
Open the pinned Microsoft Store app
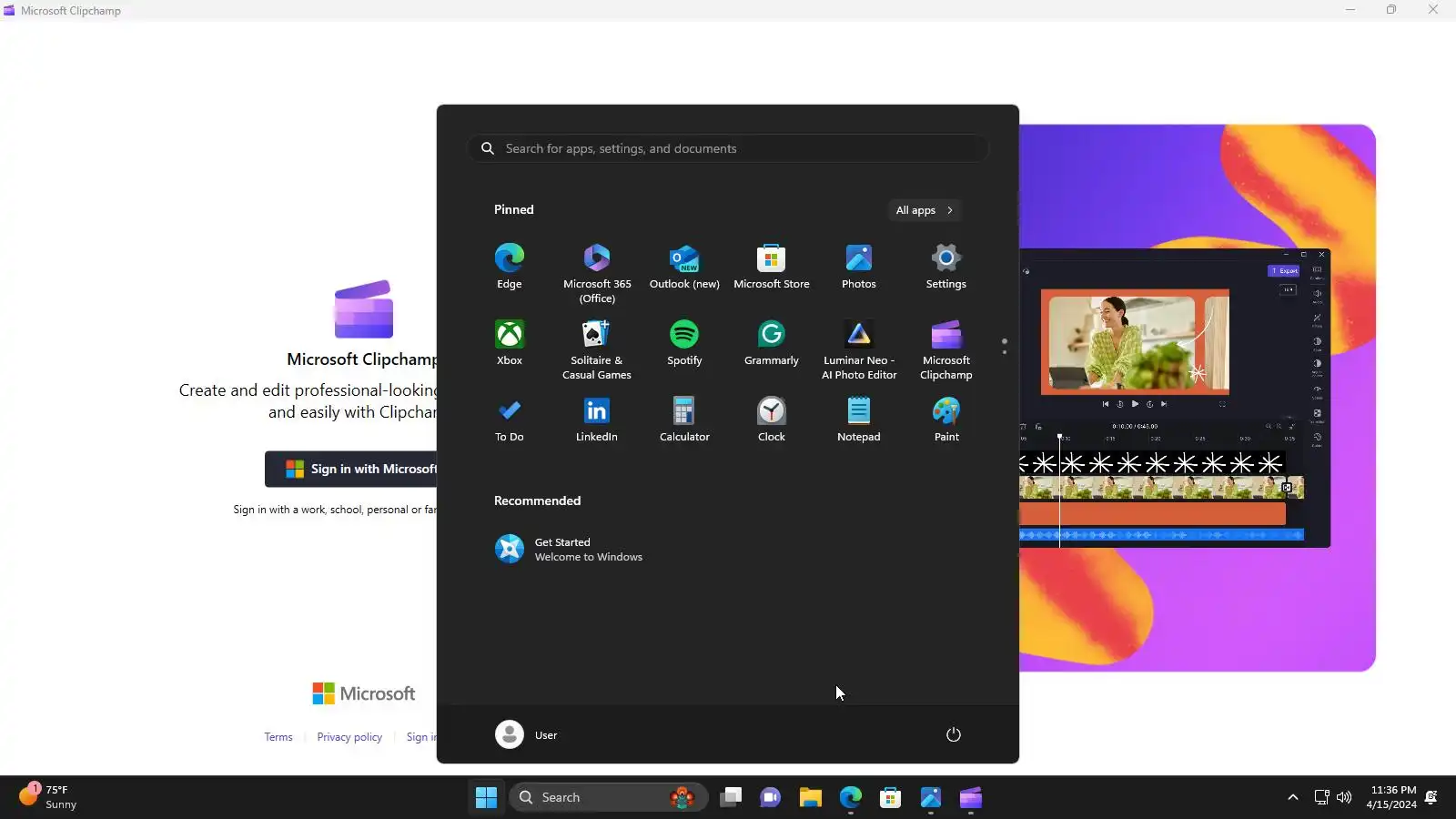(772, 267)
